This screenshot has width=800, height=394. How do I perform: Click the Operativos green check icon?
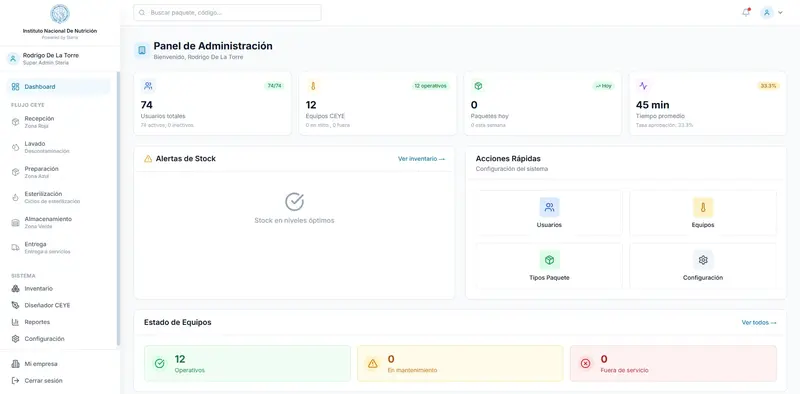point(160,363)
